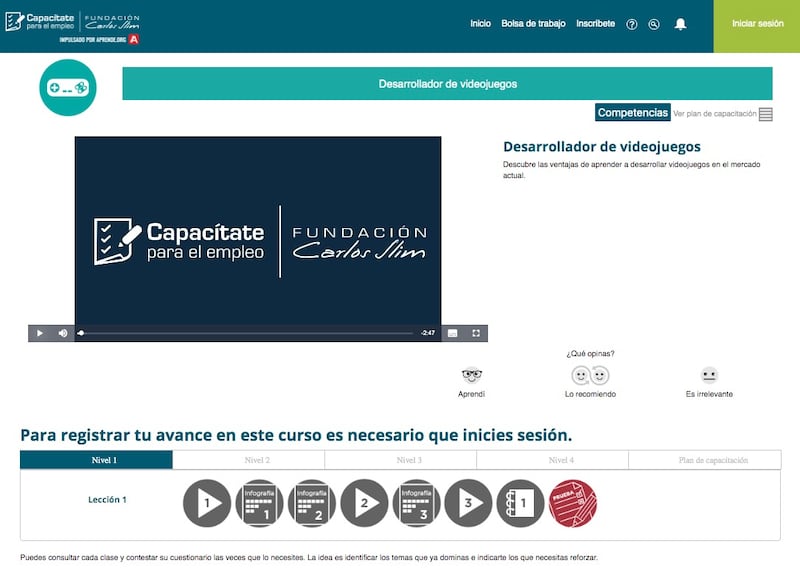Open the red Prueba test icon
This screenshot has width=800, height=569.
coord(573,503)
